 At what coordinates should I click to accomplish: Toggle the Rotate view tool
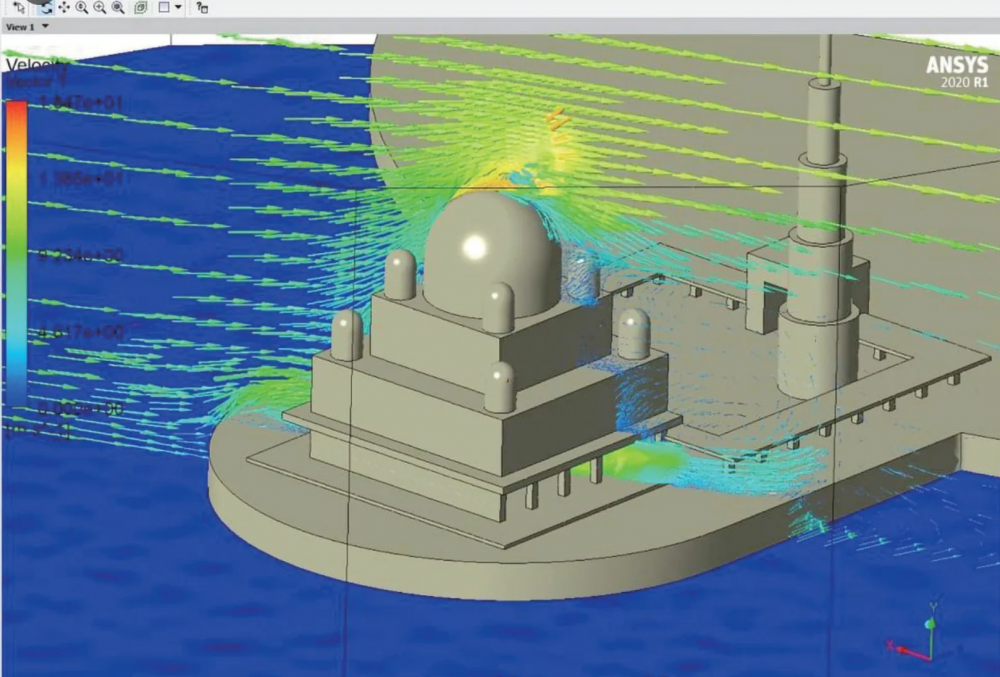pos(46,7)
